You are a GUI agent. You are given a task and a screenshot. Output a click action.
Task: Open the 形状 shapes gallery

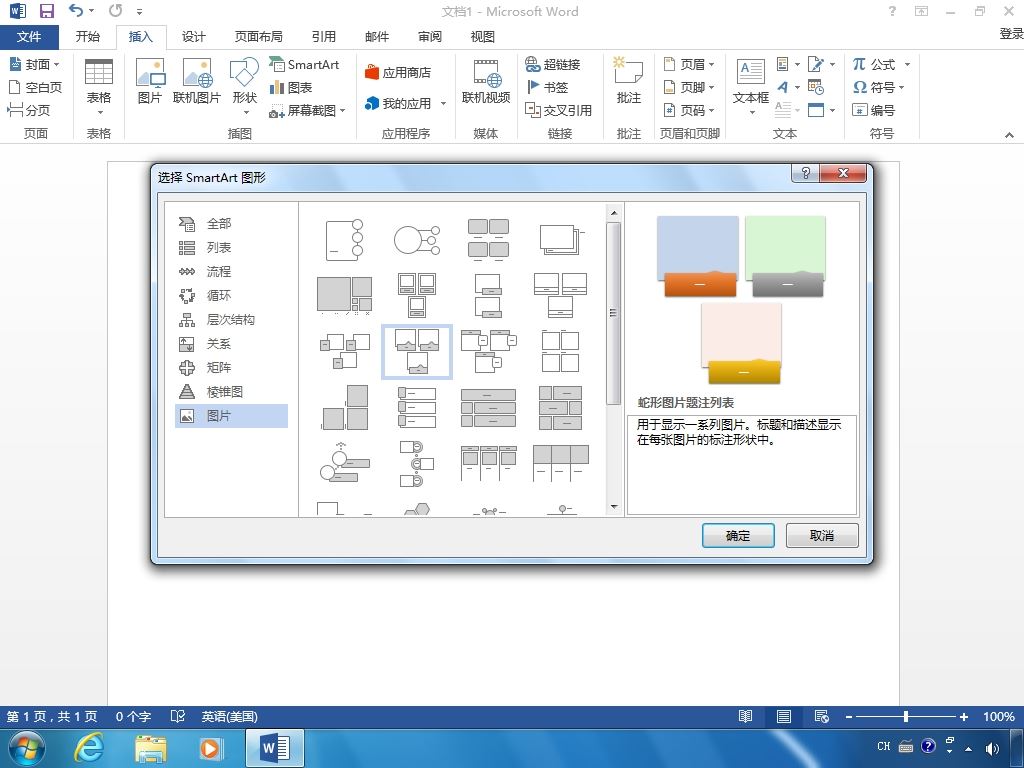[x=244, y=86]
